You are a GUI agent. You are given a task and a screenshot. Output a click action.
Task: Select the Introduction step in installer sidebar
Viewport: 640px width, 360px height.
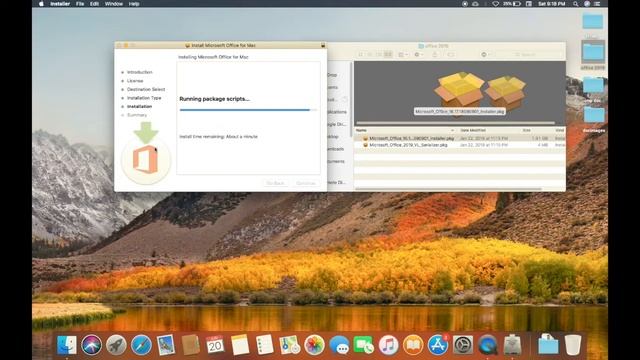[140, 72]
